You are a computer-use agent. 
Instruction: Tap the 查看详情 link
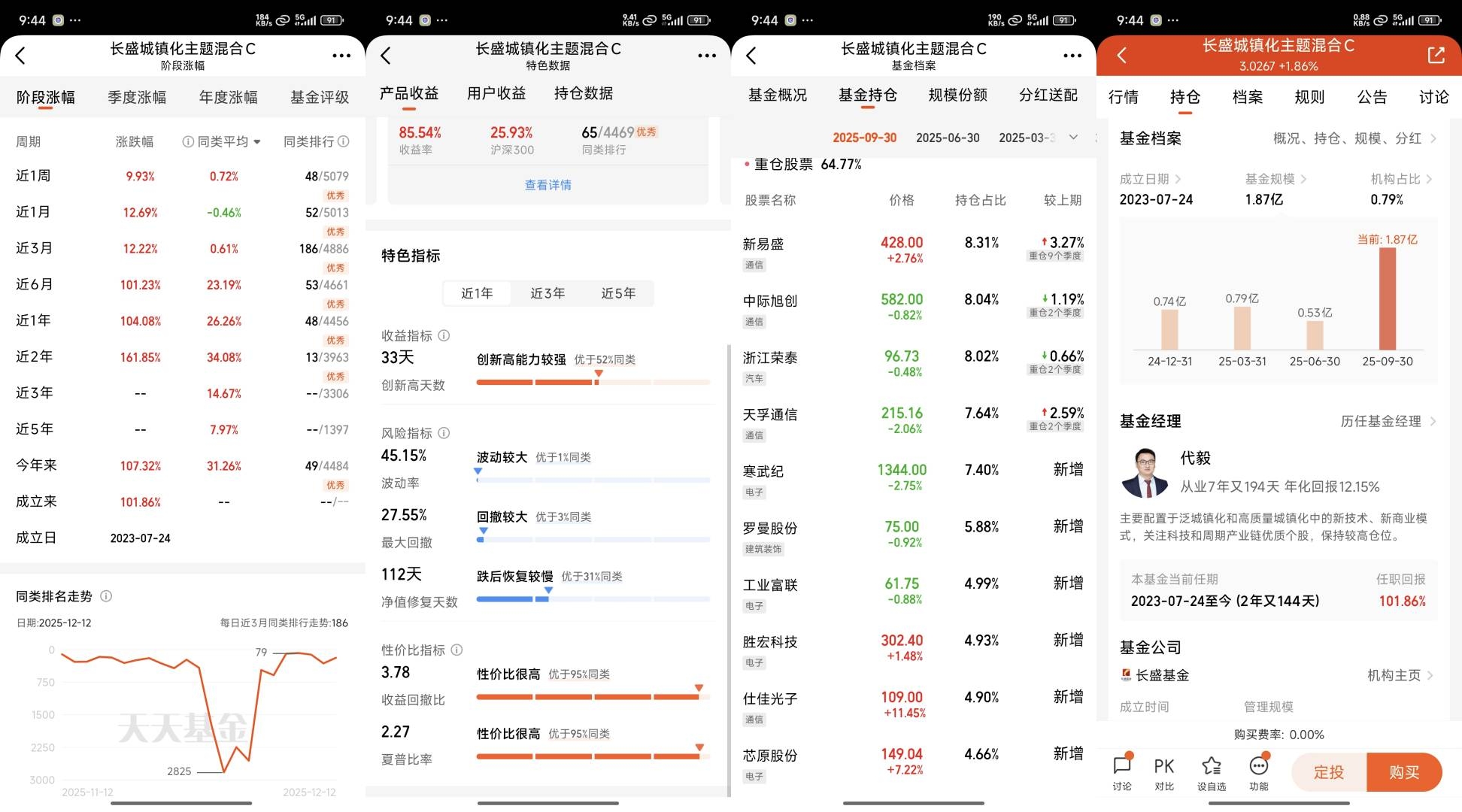click(x=547, y=185)
